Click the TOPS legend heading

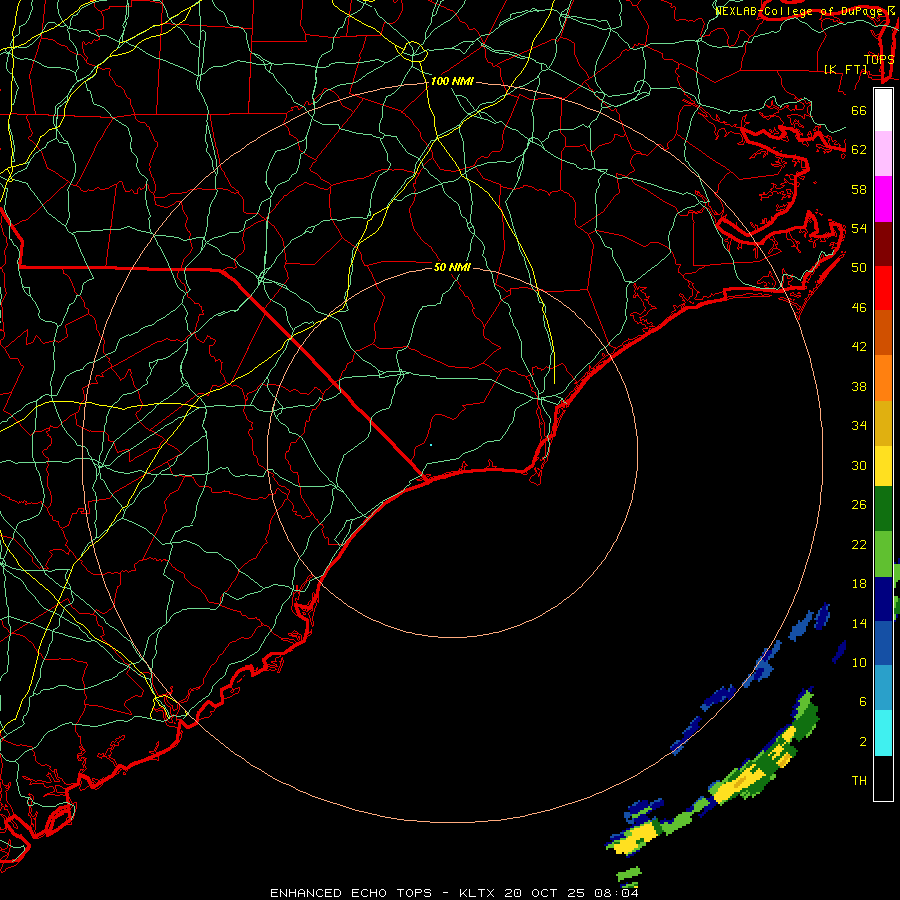879,59
